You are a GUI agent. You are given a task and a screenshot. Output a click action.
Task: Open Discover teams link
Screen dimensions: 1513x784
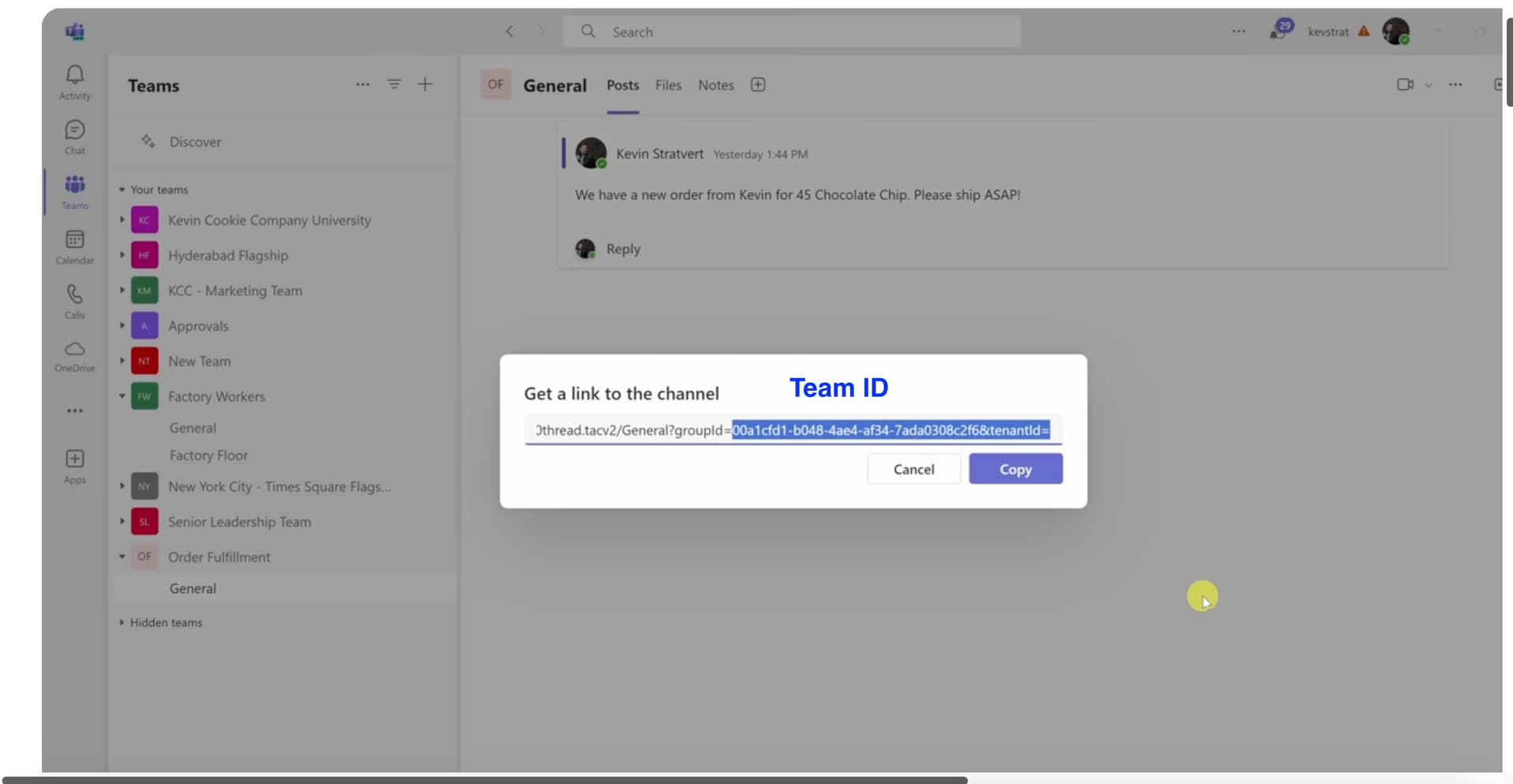coord(195,142)
